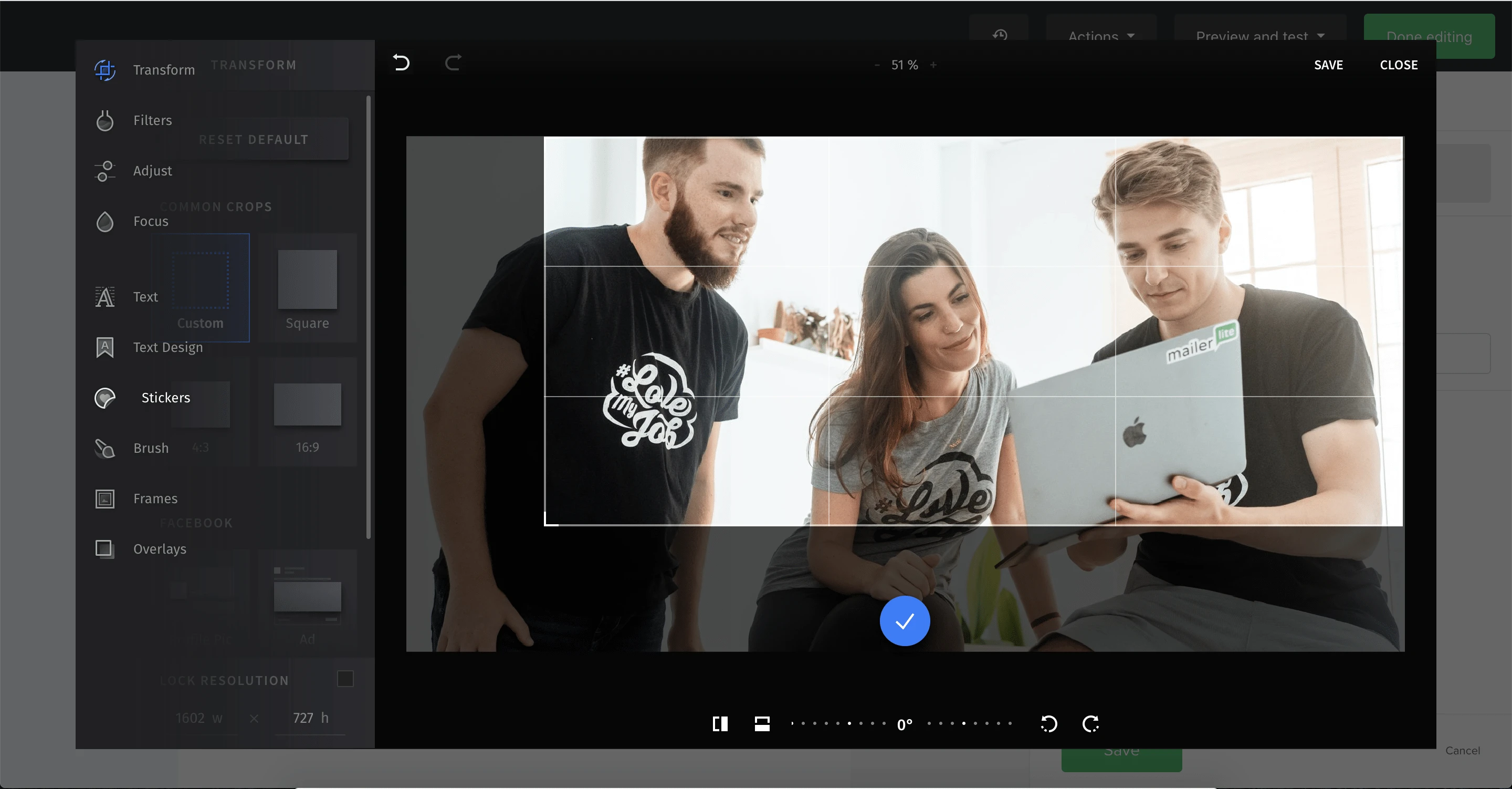
Task: Click SAVE in the editor header
Action: pyautogui.click(x=1328, y=65)
